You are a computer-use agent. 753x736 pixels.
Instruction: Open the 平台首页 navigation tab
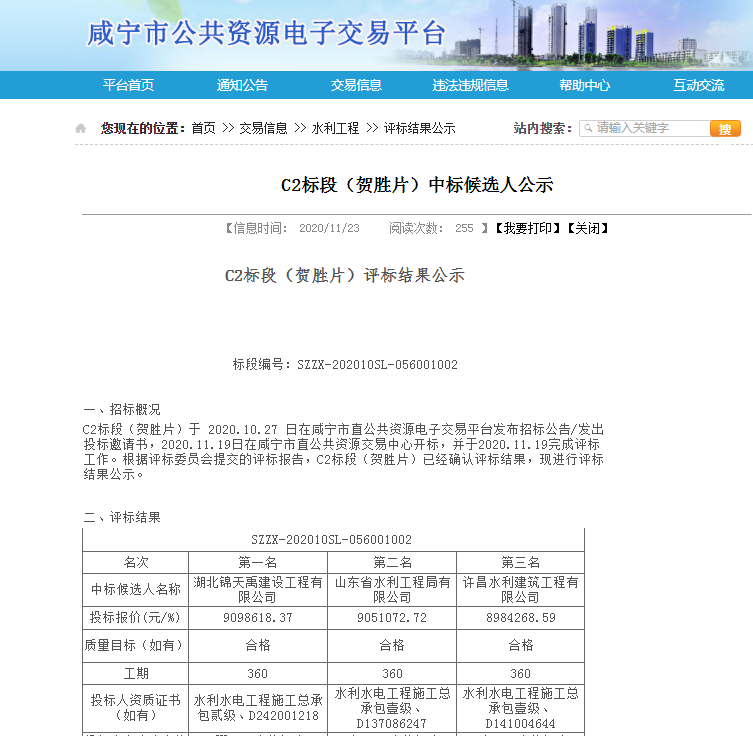click(128, 85)
